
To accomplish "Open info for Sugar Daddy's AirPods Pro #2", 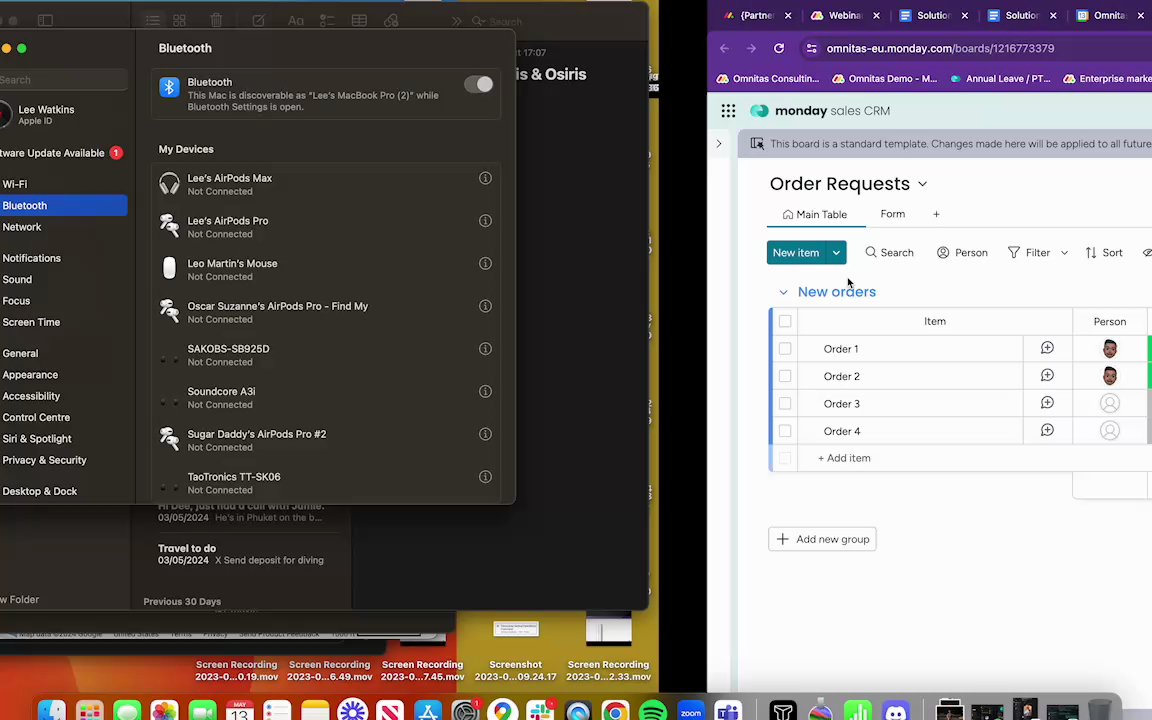I will click(485, 434).
